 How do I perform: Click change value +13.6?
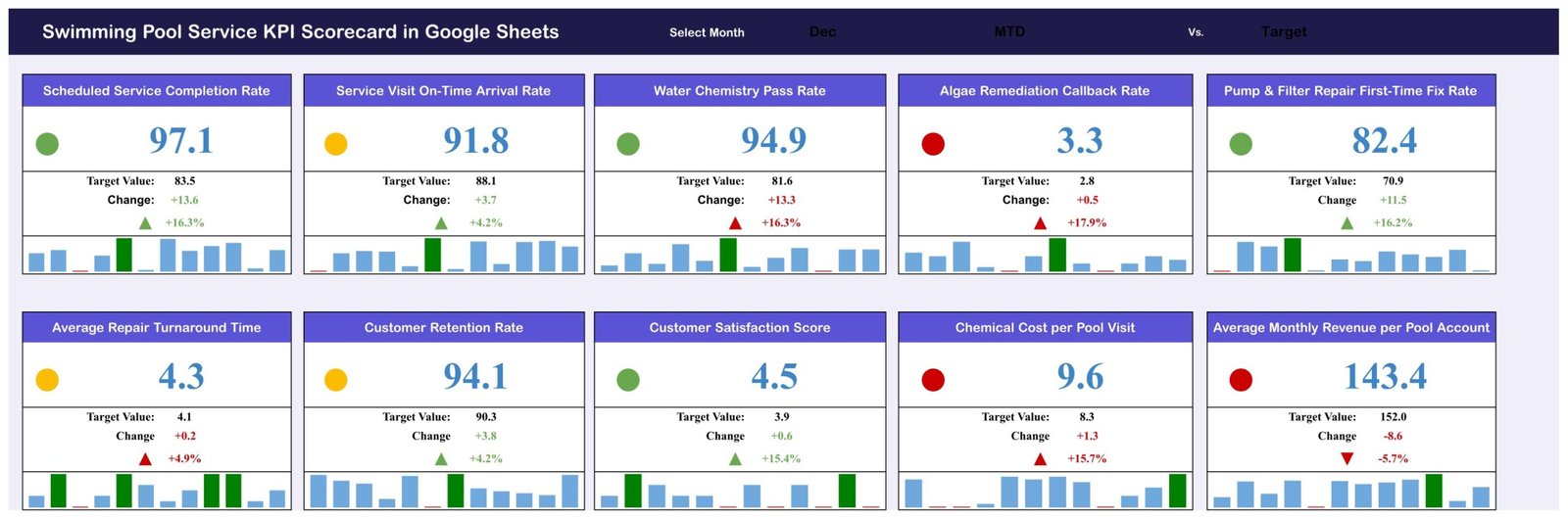[x=184, y=200]
